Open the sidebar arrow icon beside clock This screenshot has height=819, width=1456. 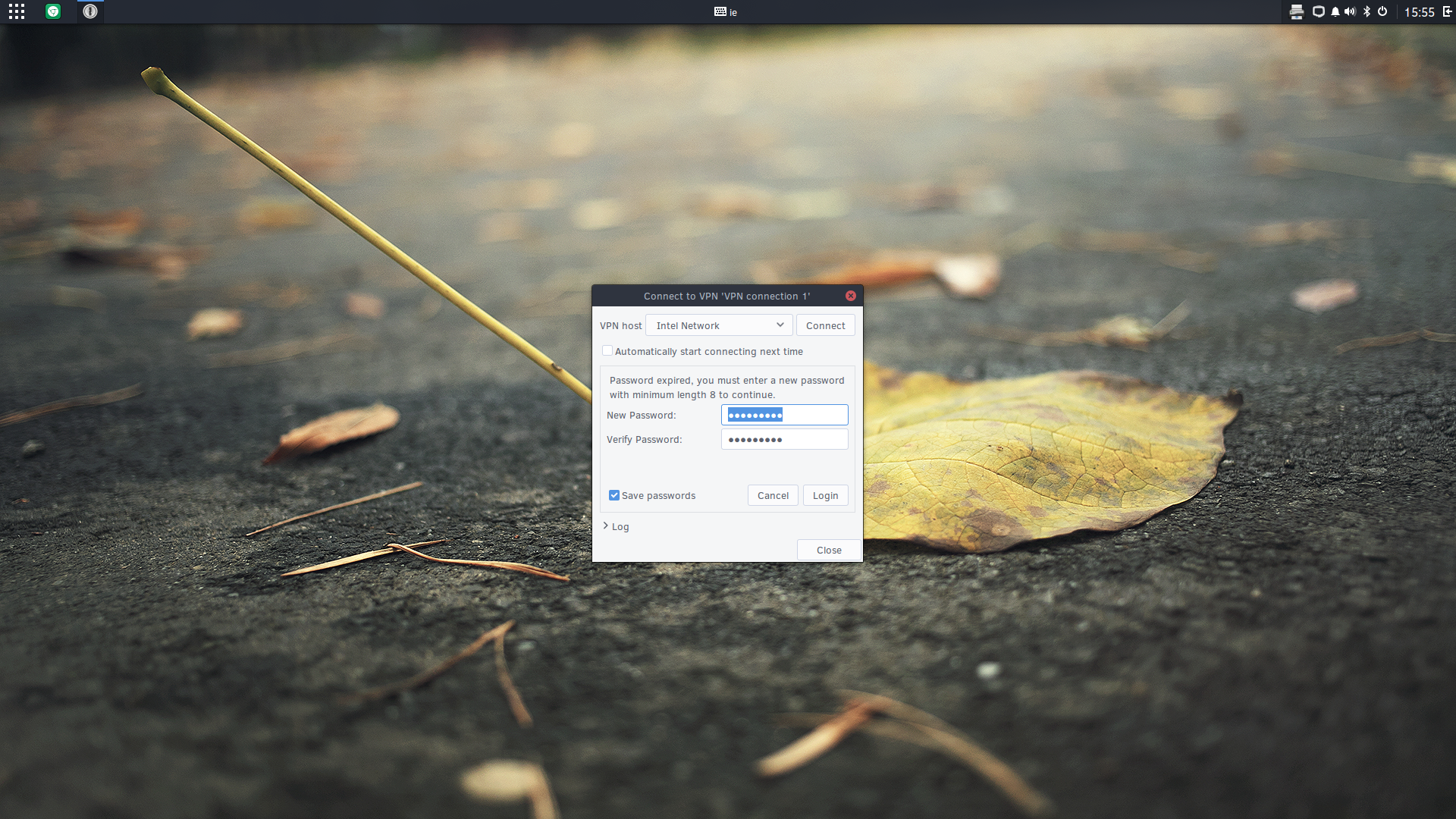(1447, 11)
